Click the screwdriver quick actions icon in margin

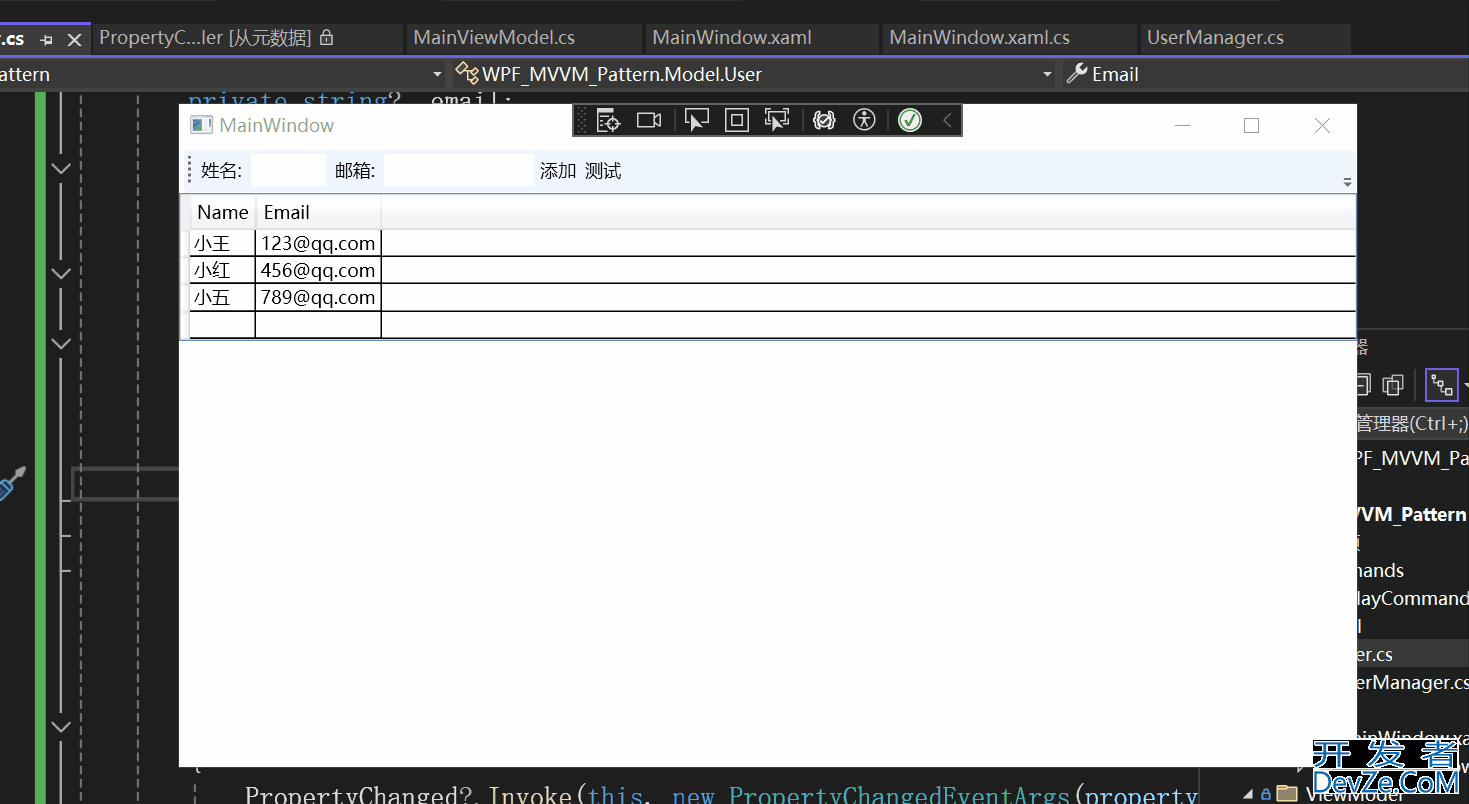[x=11, y=483]
